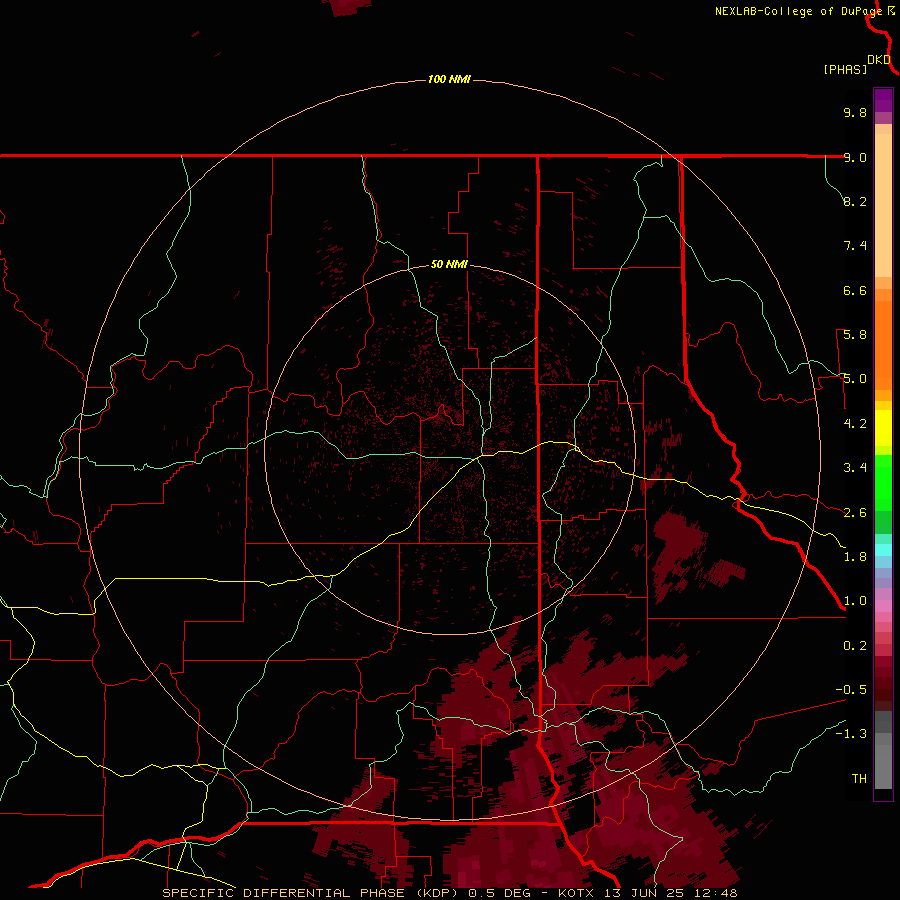This screenshot has height=900, width=900.
Task: Click the -0.5 scale value
Action: click(x=851, y=690)
